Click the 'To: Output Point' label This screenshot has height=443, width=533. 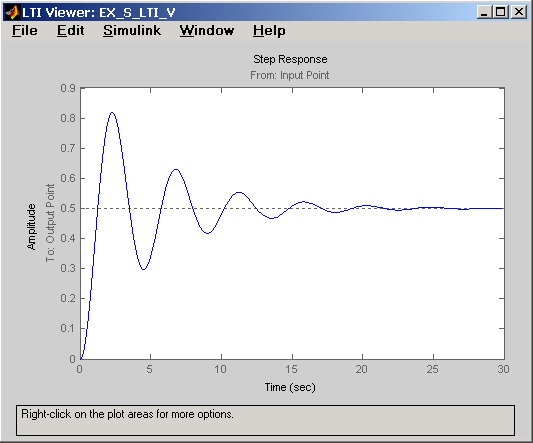point(50,223)
